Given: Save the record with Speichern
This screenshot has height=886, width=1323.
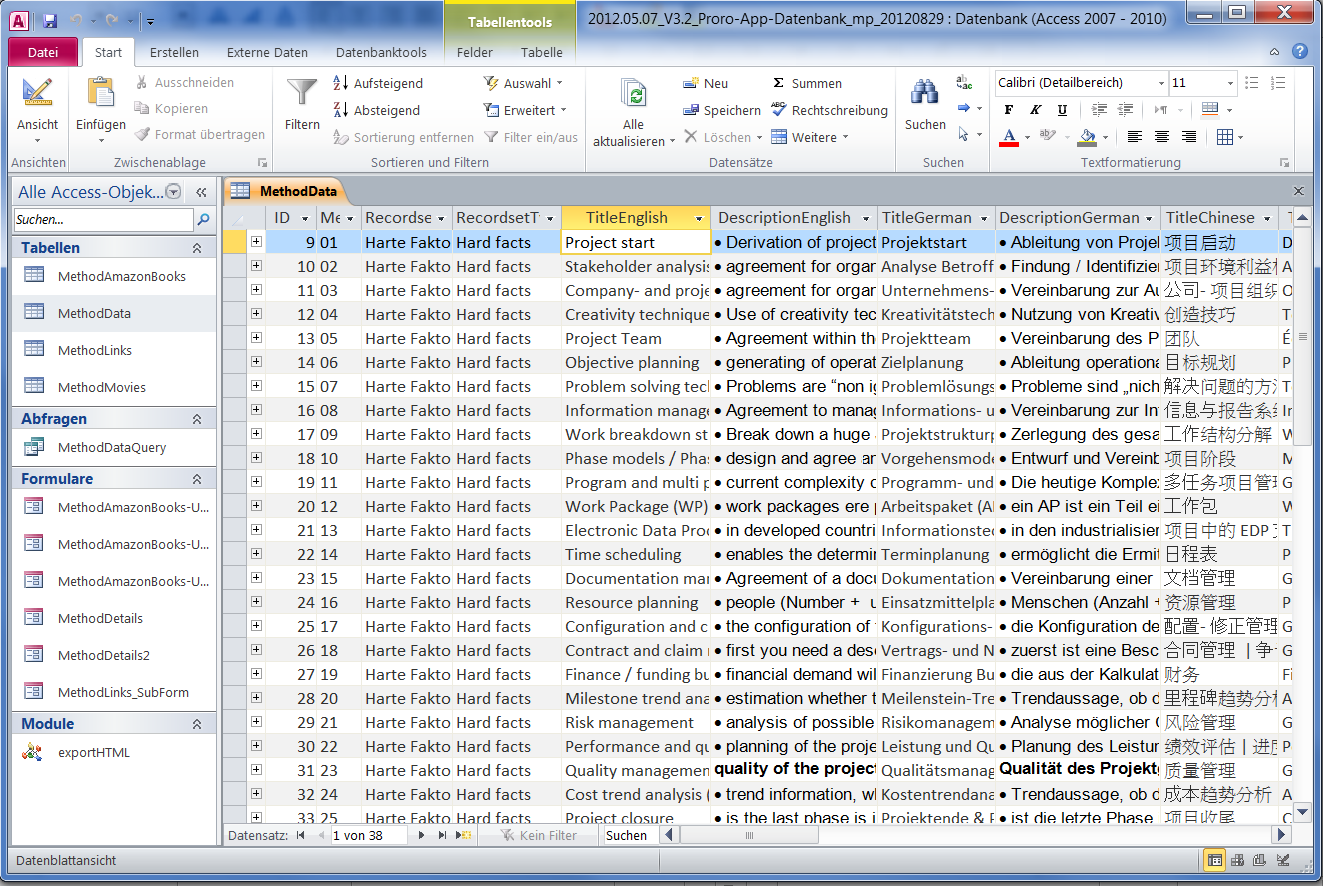Looking at the screenshot, I should pyautogui.click(x=722, y=110).
